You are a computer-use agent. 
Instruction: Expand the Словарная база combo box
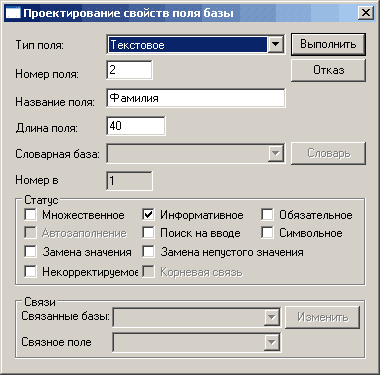pos(276,154)
